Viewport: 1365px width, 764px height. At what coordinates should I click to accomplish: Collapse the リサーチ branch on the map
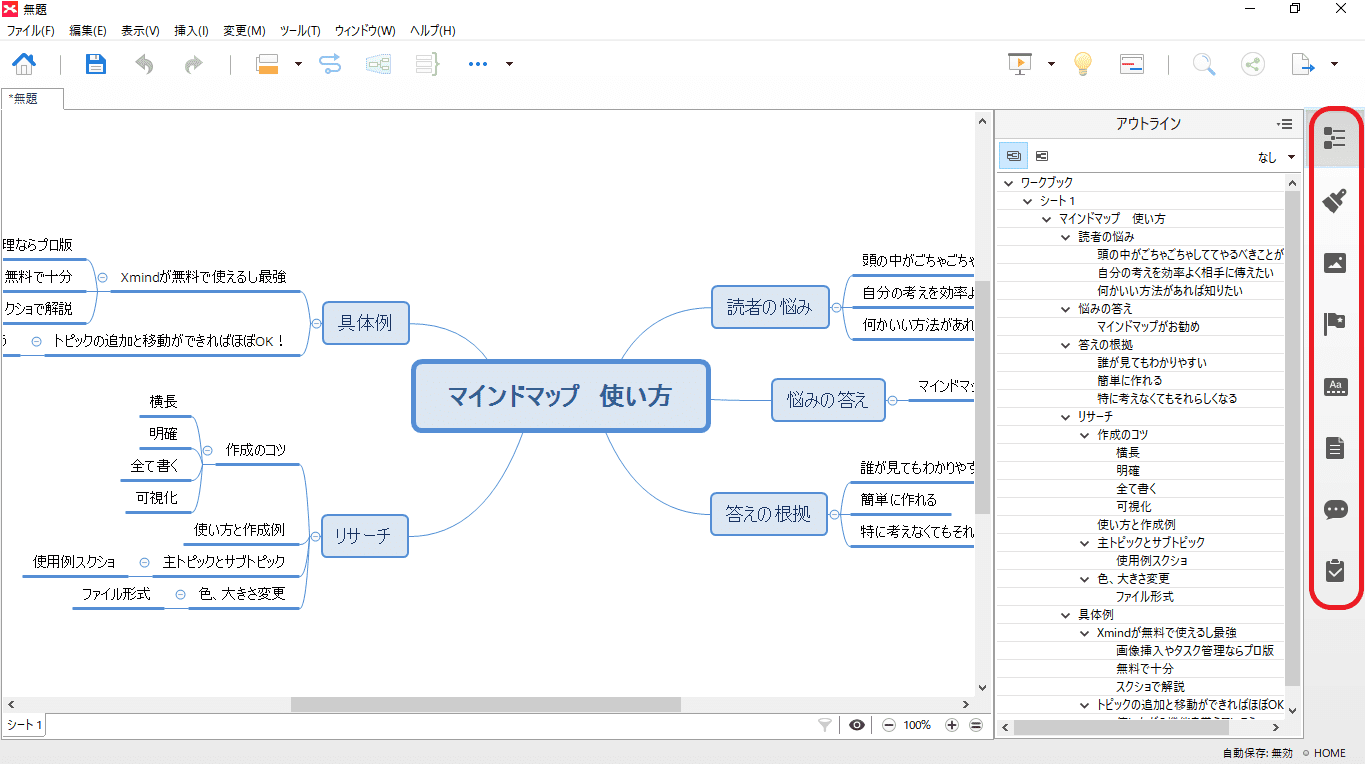[314, 536]
